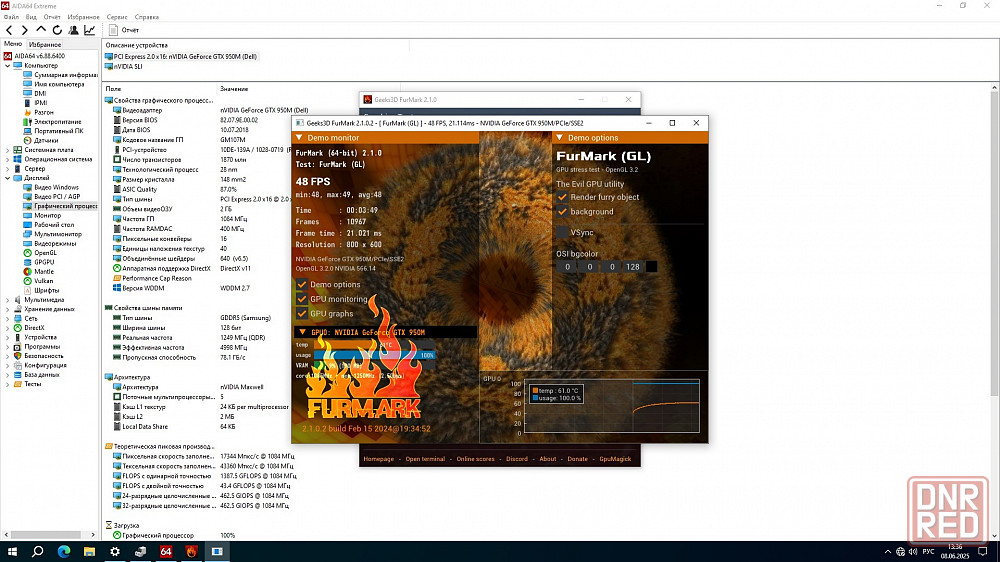
Task: Enable VSync checkbox
Action: point(562,233)
